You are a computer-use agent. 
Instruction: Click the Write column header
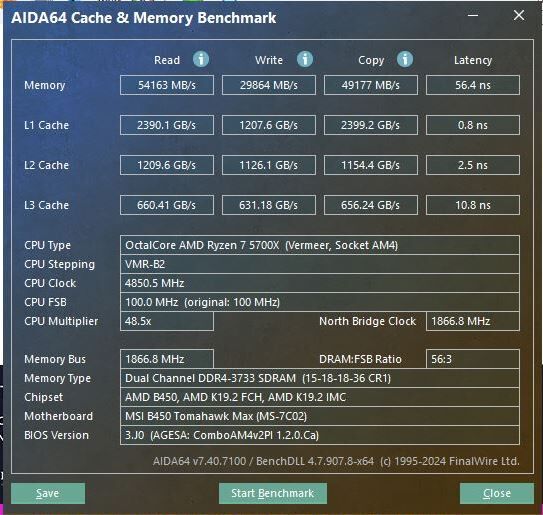269,60
